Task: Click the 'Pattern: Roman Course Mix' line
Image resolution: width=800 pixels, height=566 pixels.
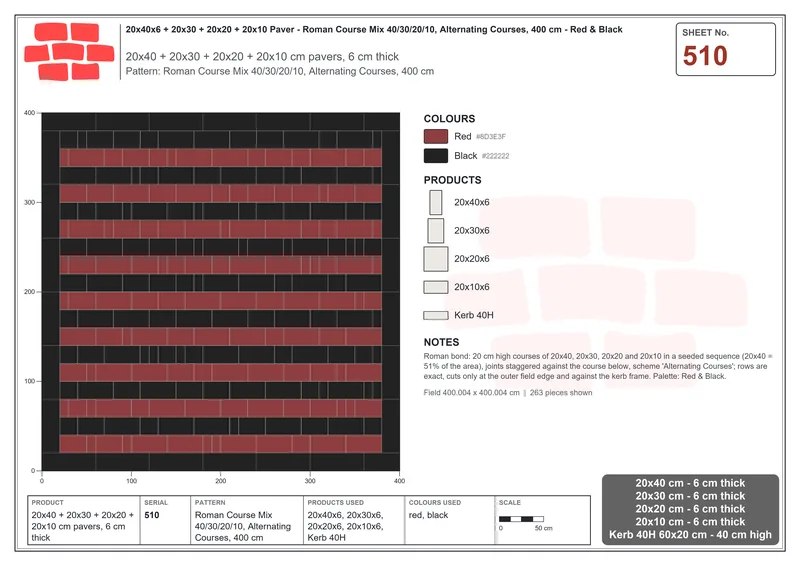Action: [280, 71]
